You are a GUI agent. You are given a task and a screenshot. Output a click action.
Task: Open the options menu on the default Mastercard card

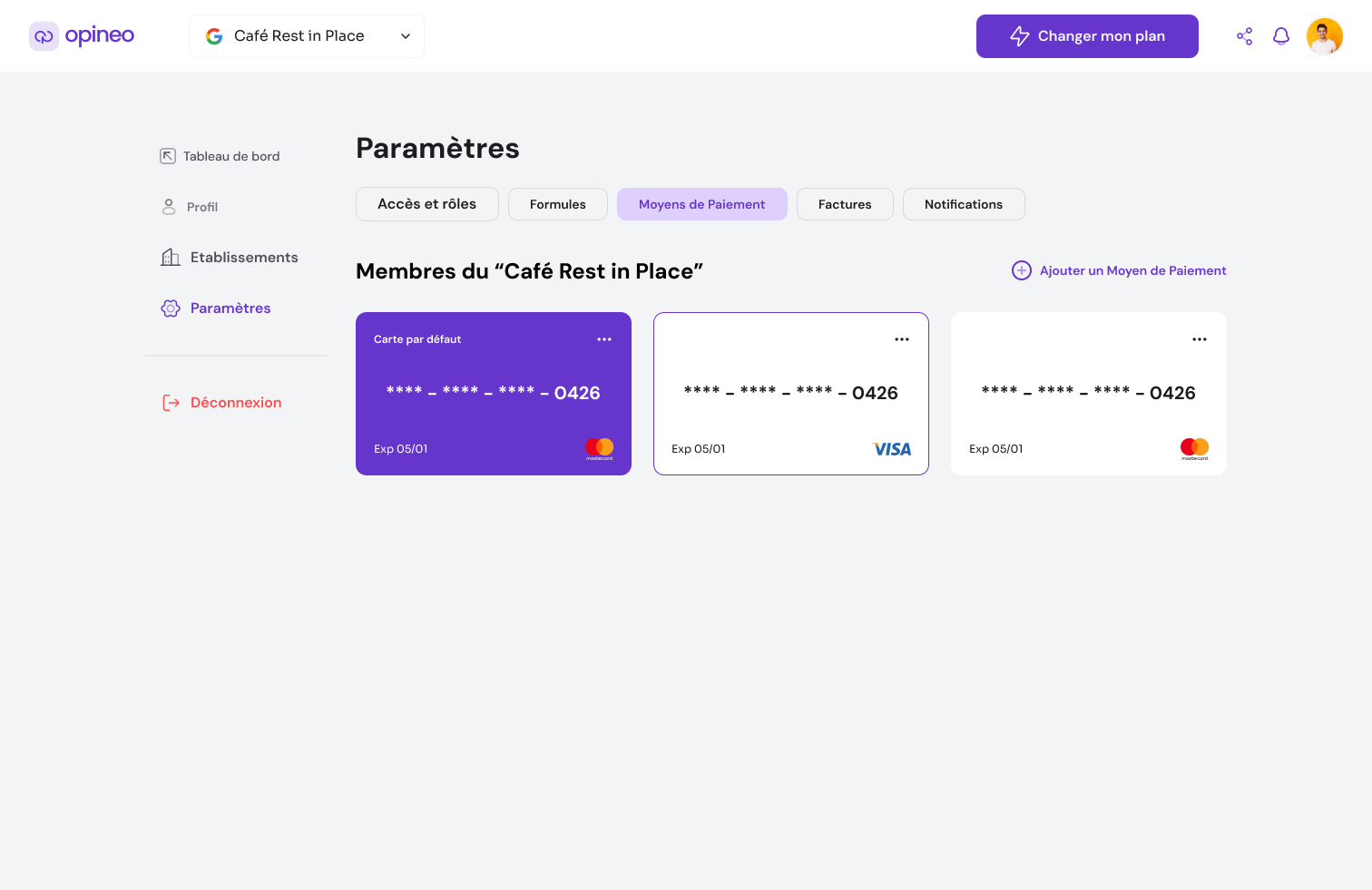tap(604, 338)
